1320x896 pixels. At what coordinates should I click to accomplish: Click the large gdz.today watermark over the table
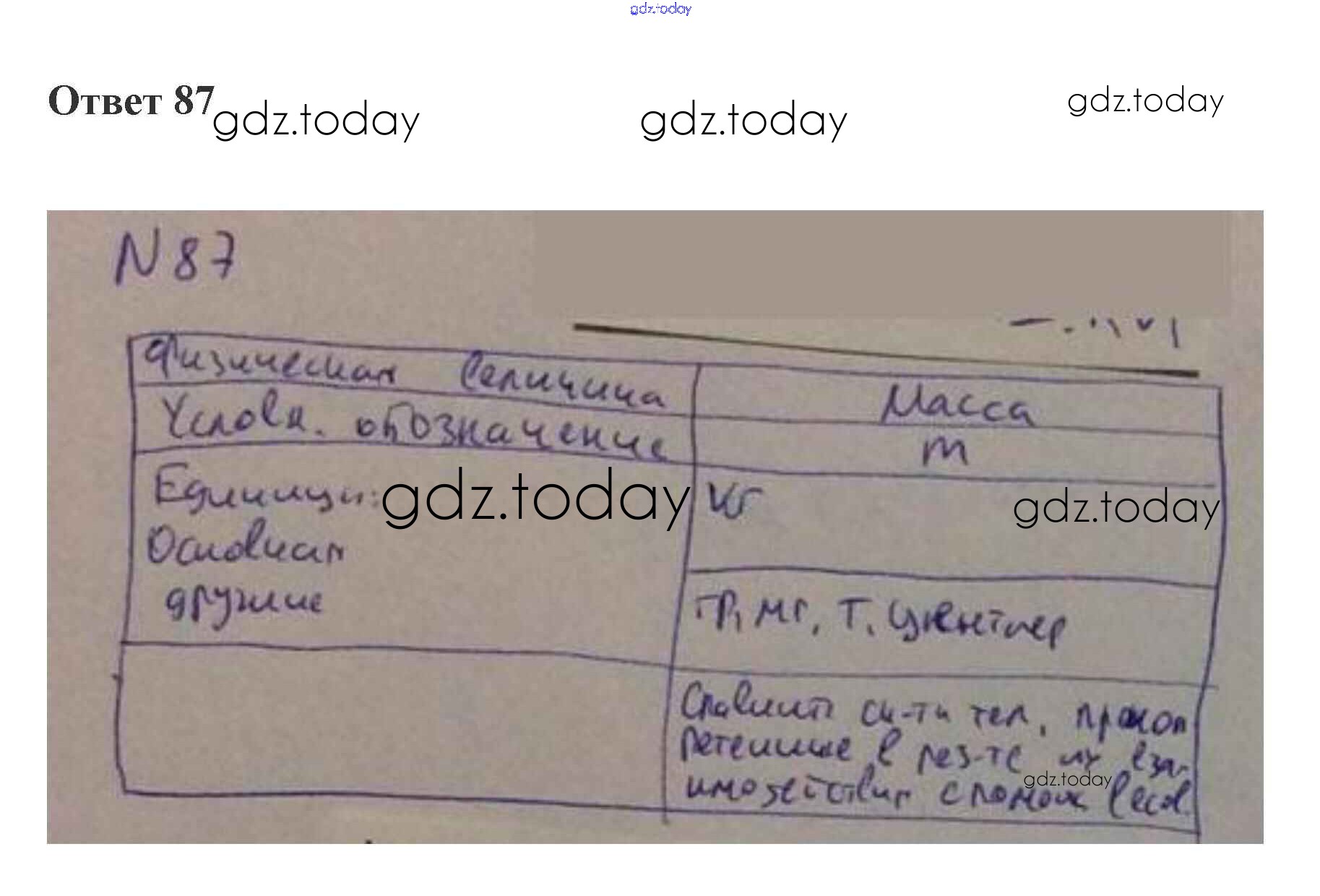pyautogui.click(x=535, y=497)
